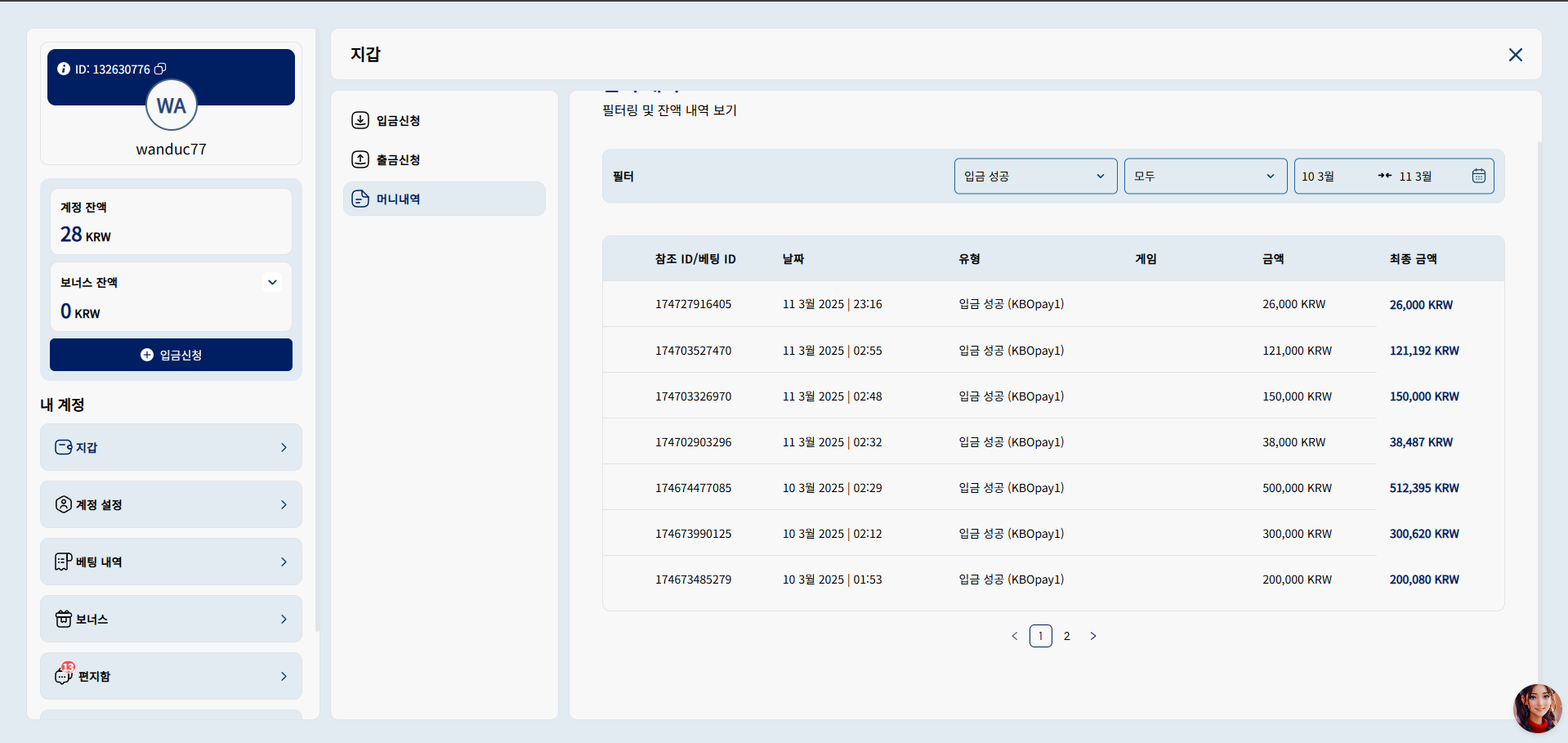Select the 입금신청 tab in wallet menu
1568x743 pixels.
444,120
